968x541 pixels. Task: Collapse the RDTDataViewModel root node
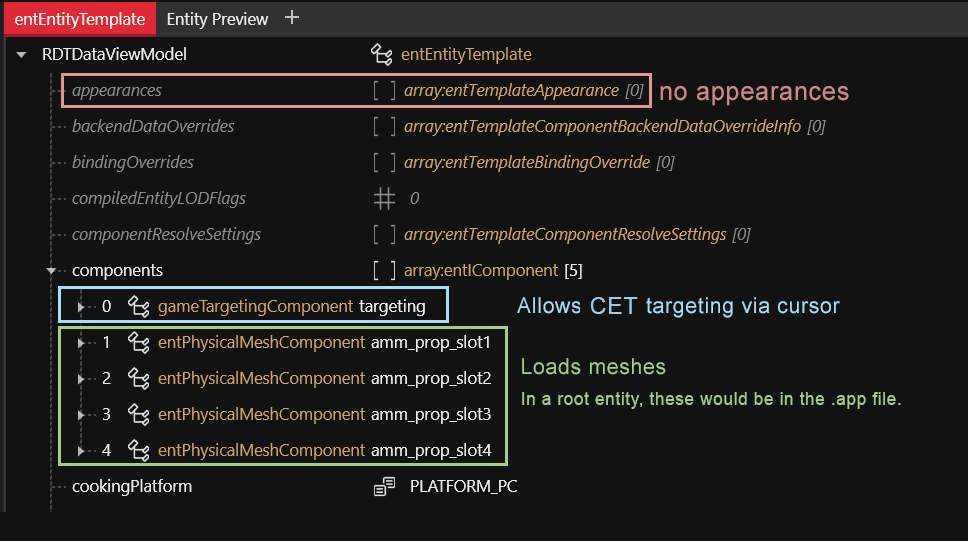[21, 54]
